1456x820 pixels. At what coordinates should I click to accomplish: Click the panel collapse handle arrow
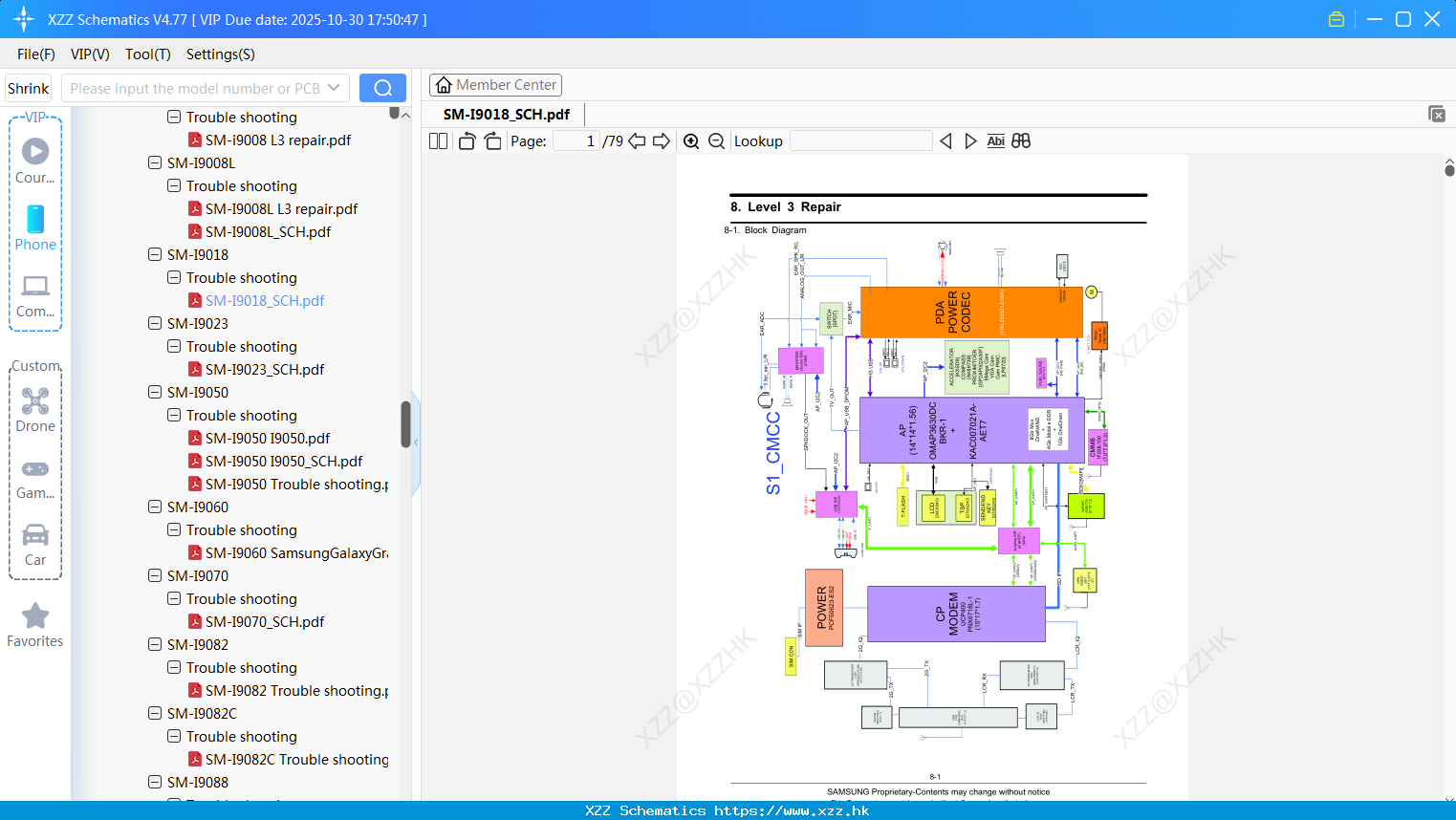click(416, 442)
